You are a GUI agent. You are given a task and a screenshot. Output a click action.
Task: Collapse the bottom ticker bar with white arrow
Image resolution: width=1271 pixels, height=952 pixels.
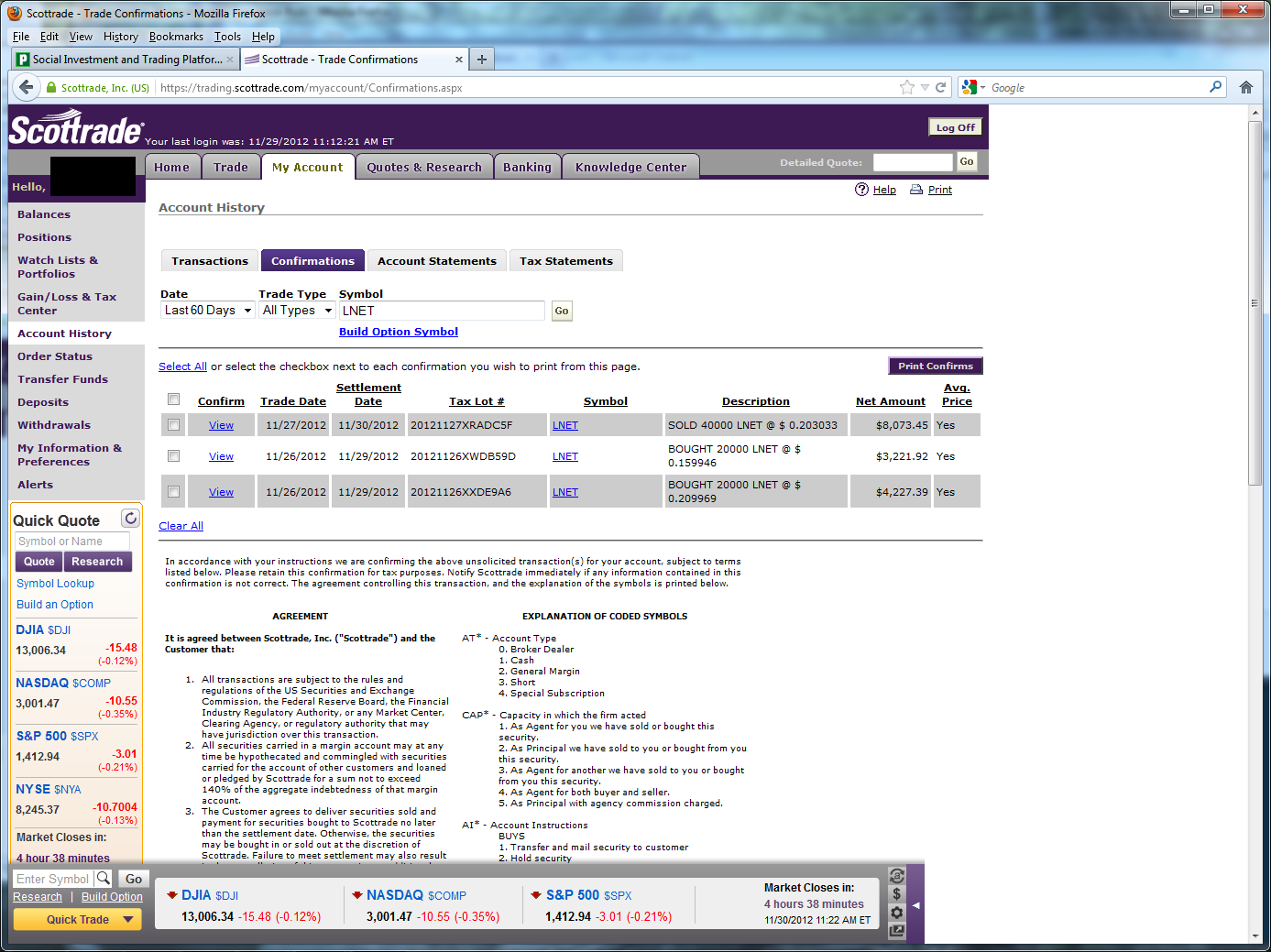pos(915,905)
